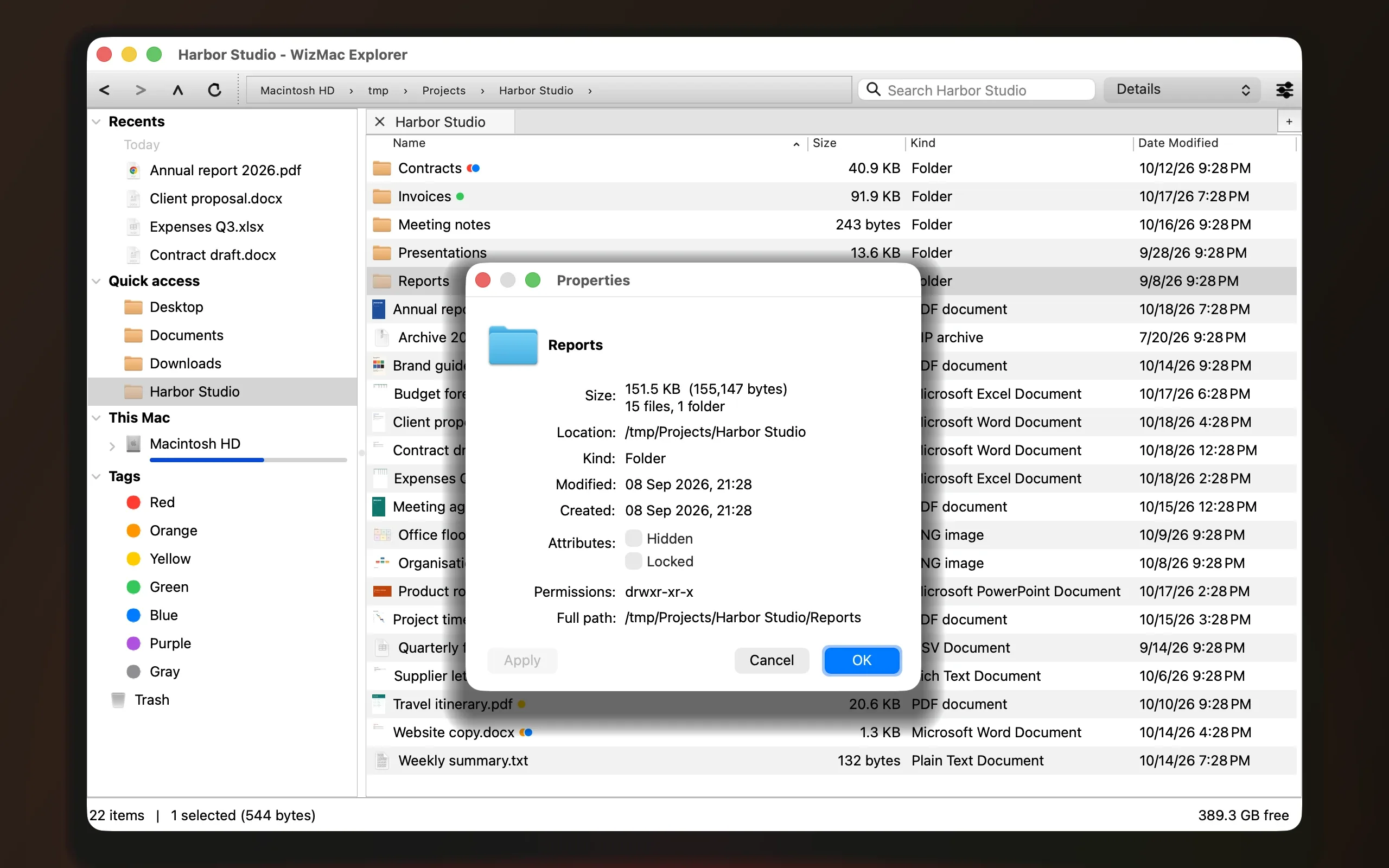Image resolution: width=1389 pixels, height=868 pixels.
Task: Select the Desktop folder icon in sidebar
Action: [133, 307]
